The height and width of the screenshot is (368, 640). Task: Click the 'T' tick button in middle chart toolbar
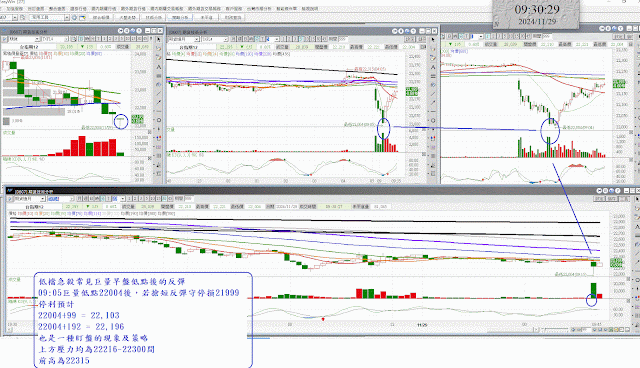point(262,39)
